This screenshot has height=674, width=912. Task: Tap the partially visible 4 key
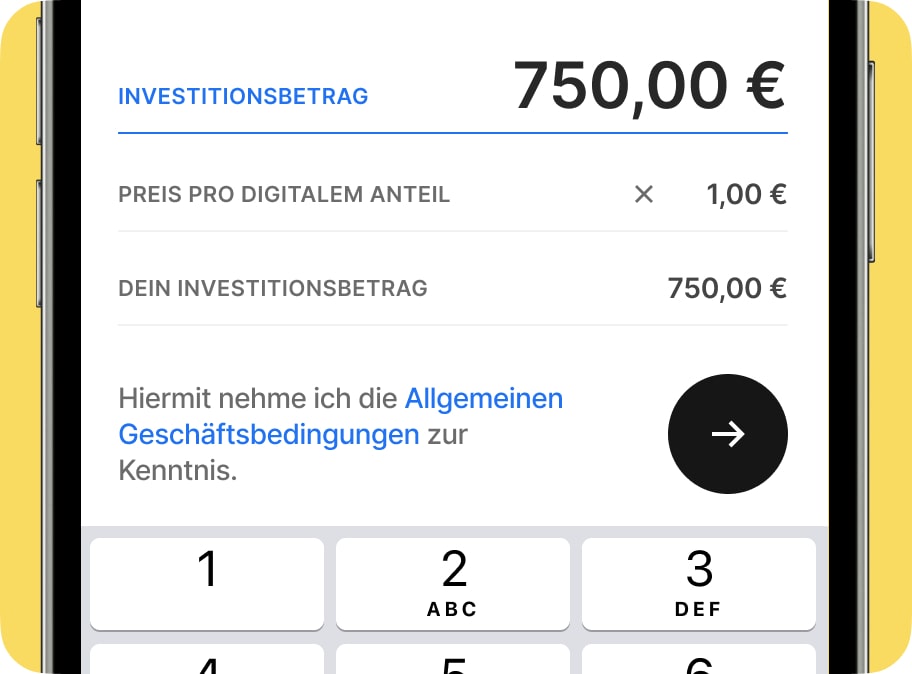point(207,659)
